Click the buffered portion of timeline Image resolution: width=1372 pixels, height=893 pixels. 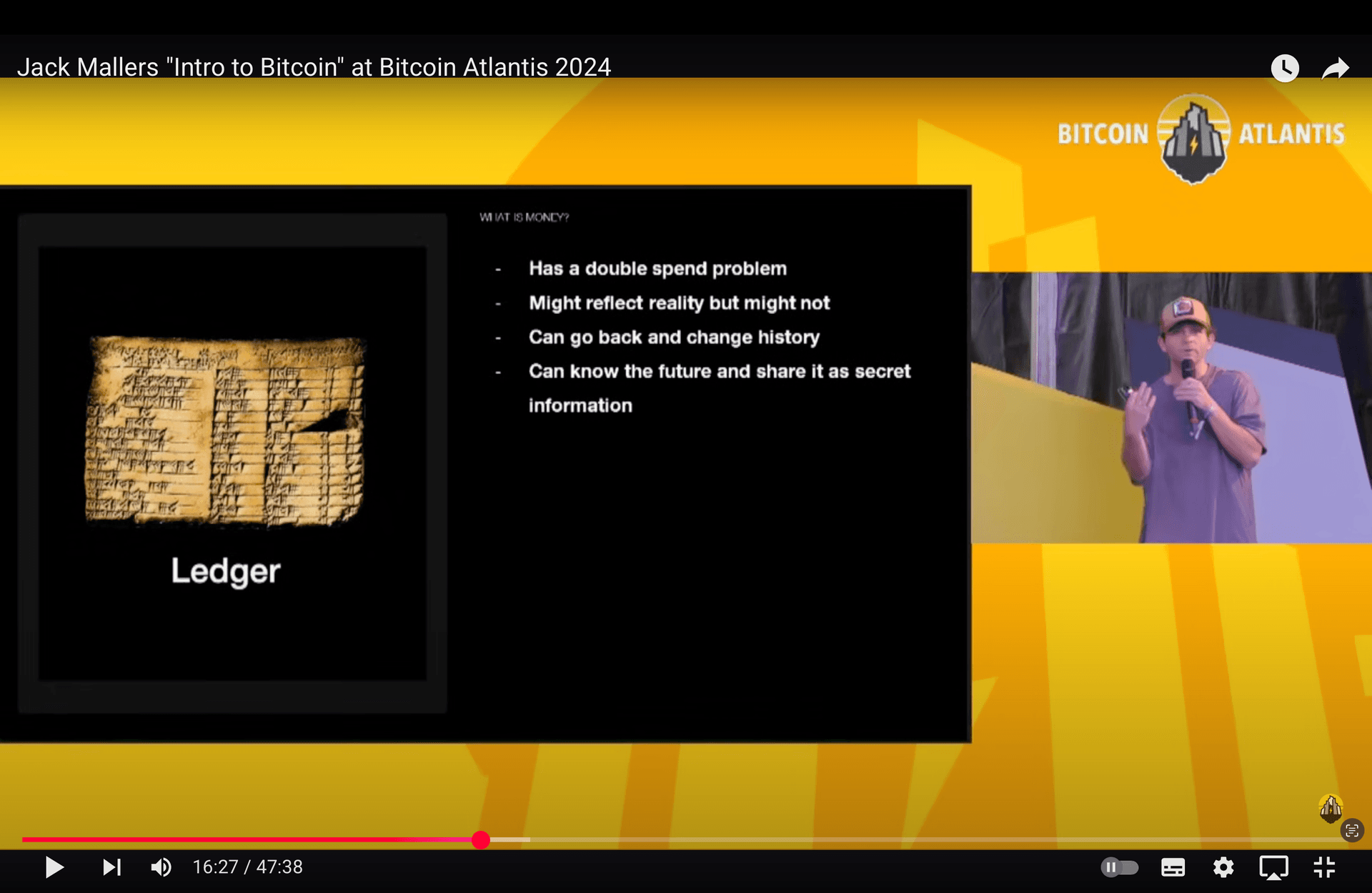tap(511, 840)
